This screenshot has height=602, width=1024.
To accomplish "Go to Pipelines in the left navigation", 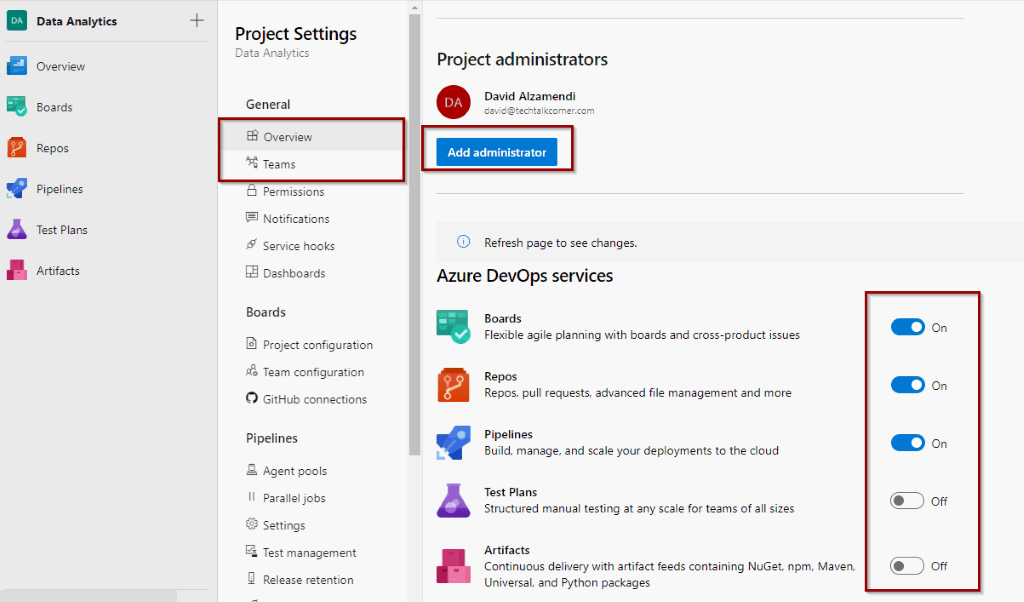I will point(59,189).
